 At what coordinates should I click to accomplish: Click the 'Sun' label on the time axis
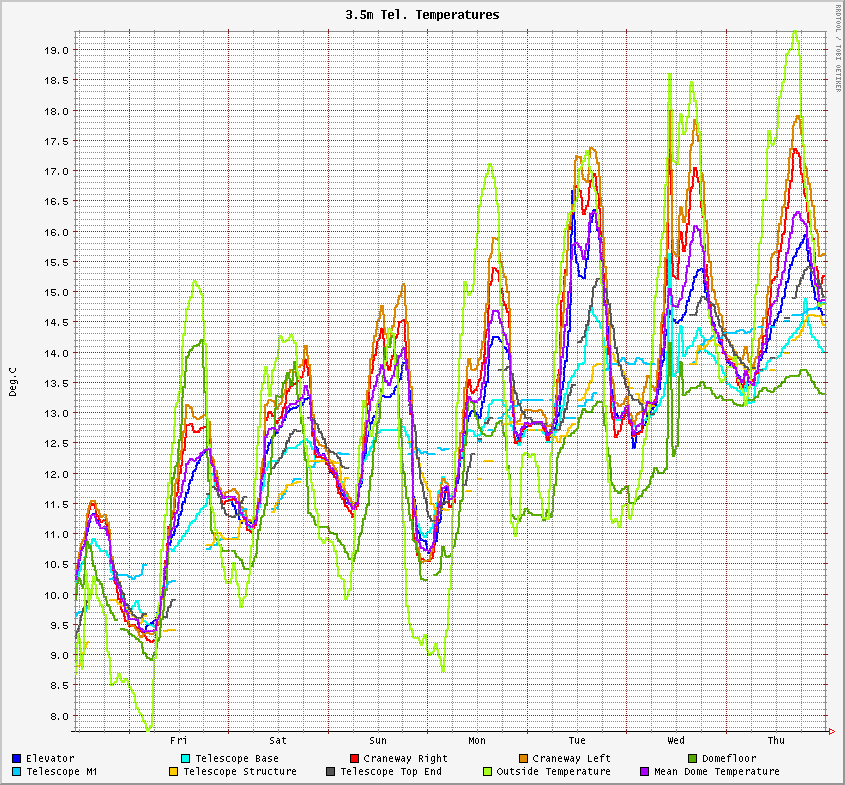[378, 740]
